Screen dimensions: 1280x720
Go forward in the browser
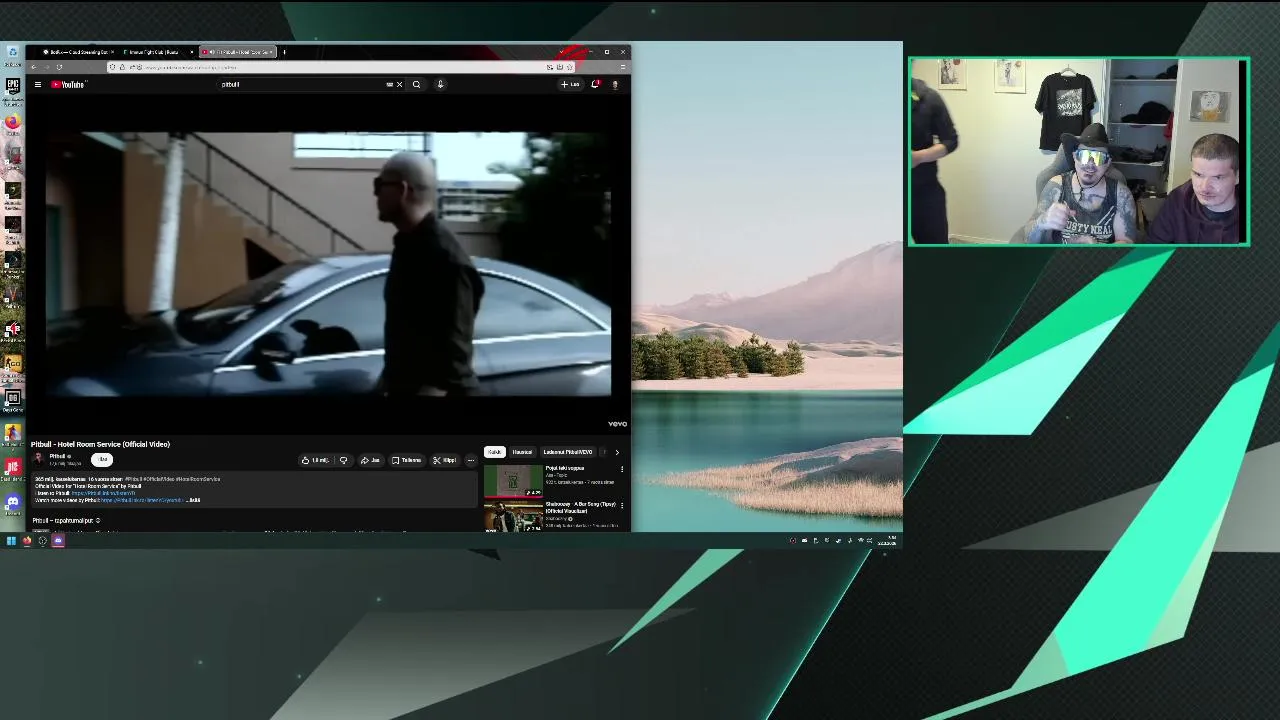tap(47, 67)
